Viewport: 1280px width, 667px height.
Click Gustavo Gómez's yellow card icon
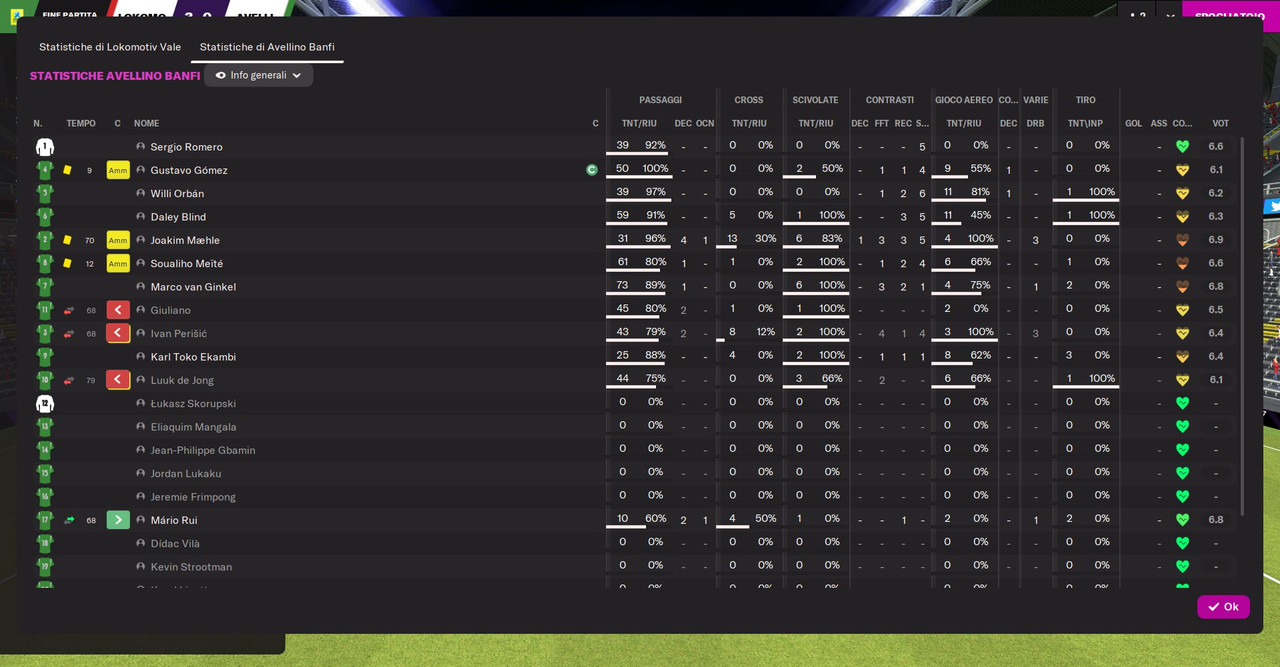click(67, 170)
